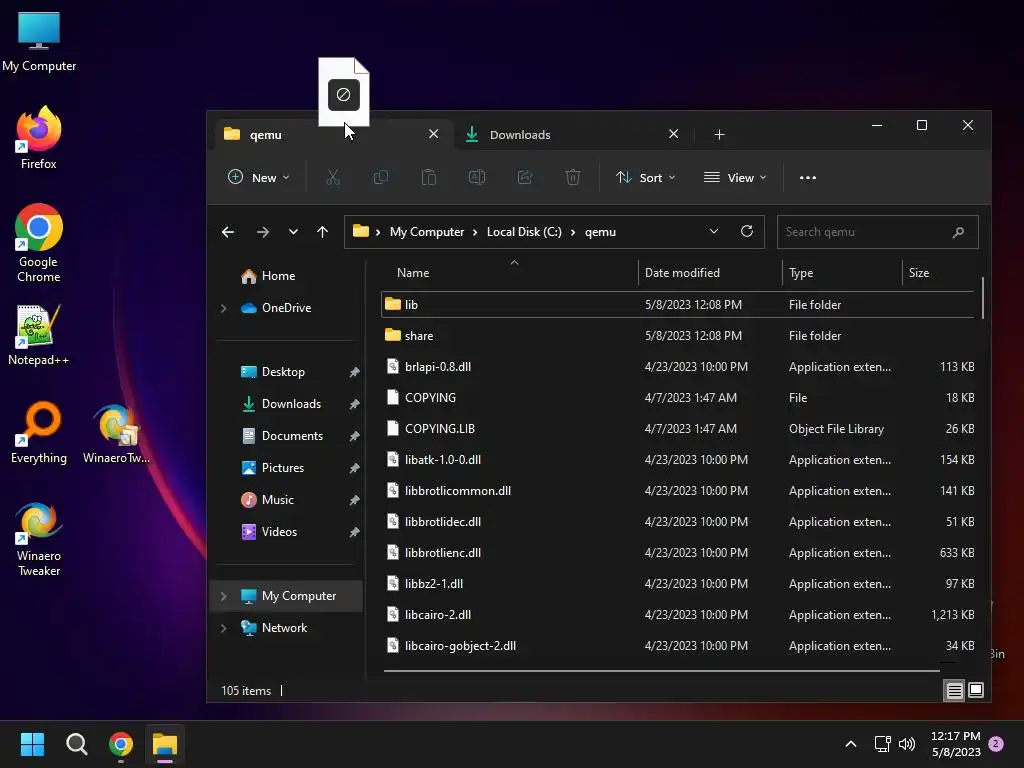Toggle pin icon next to Downloads

[354, 404]
